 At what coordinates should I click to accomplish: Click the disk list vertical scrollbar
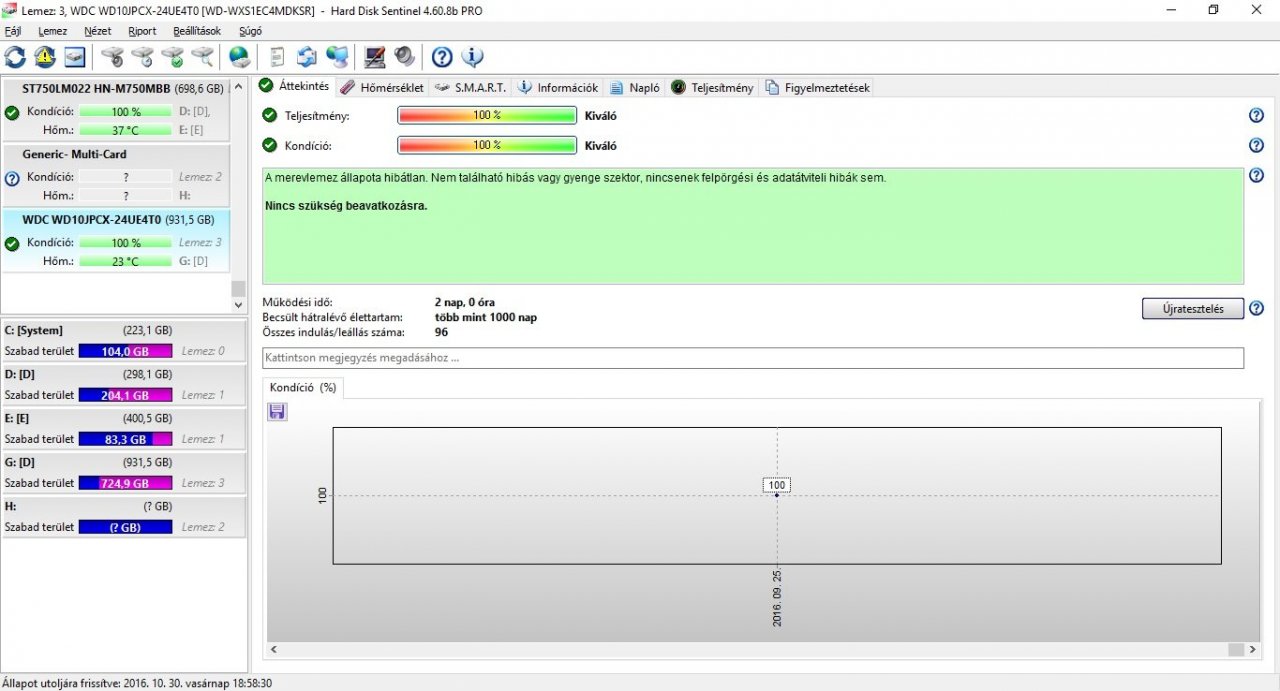coord(238,195)
